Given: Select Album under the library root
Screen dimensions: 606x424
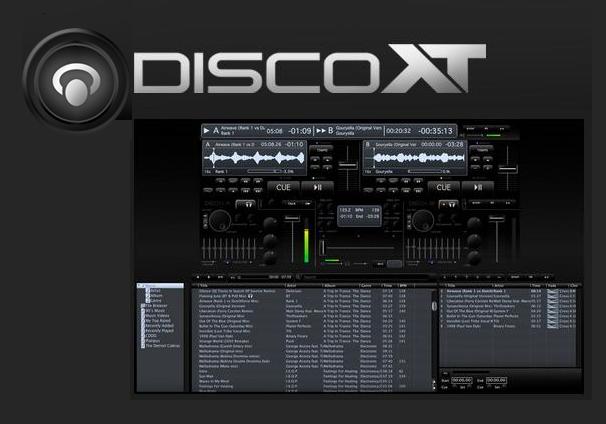Looking at the screenshot, I should click(155, 295).
